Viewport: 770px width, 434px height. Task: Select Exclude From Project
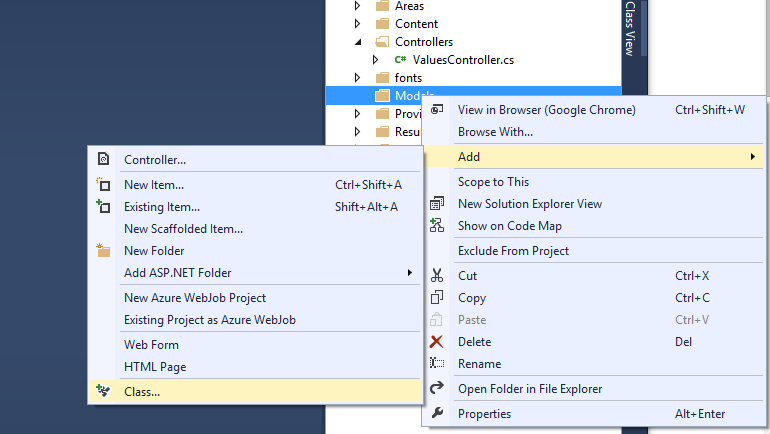(x=513, y=251)
